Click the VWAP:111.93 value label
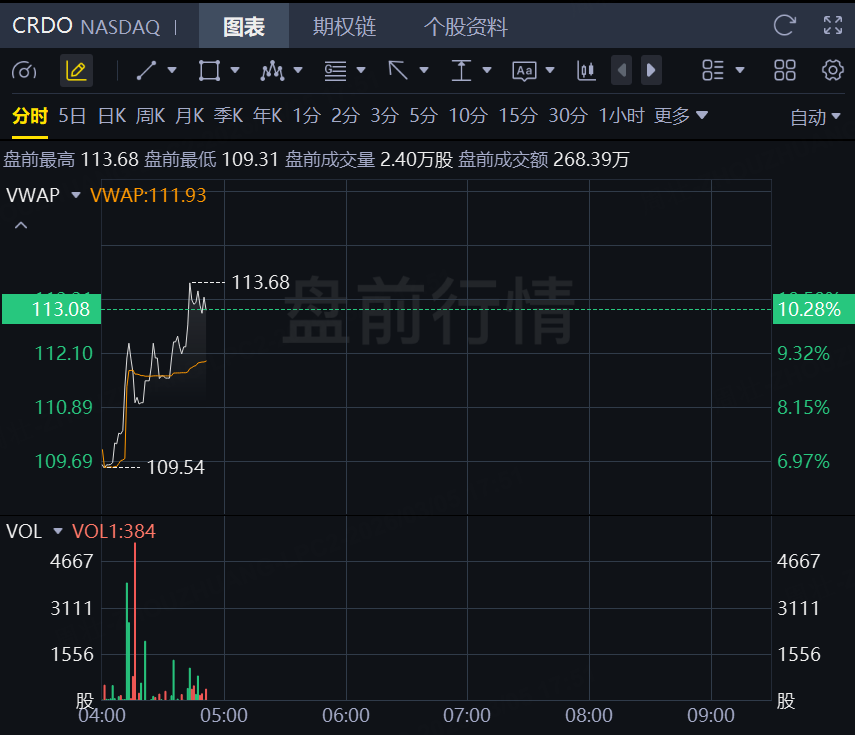The width and height of the screenshot is (855, 735). [148, 195]
